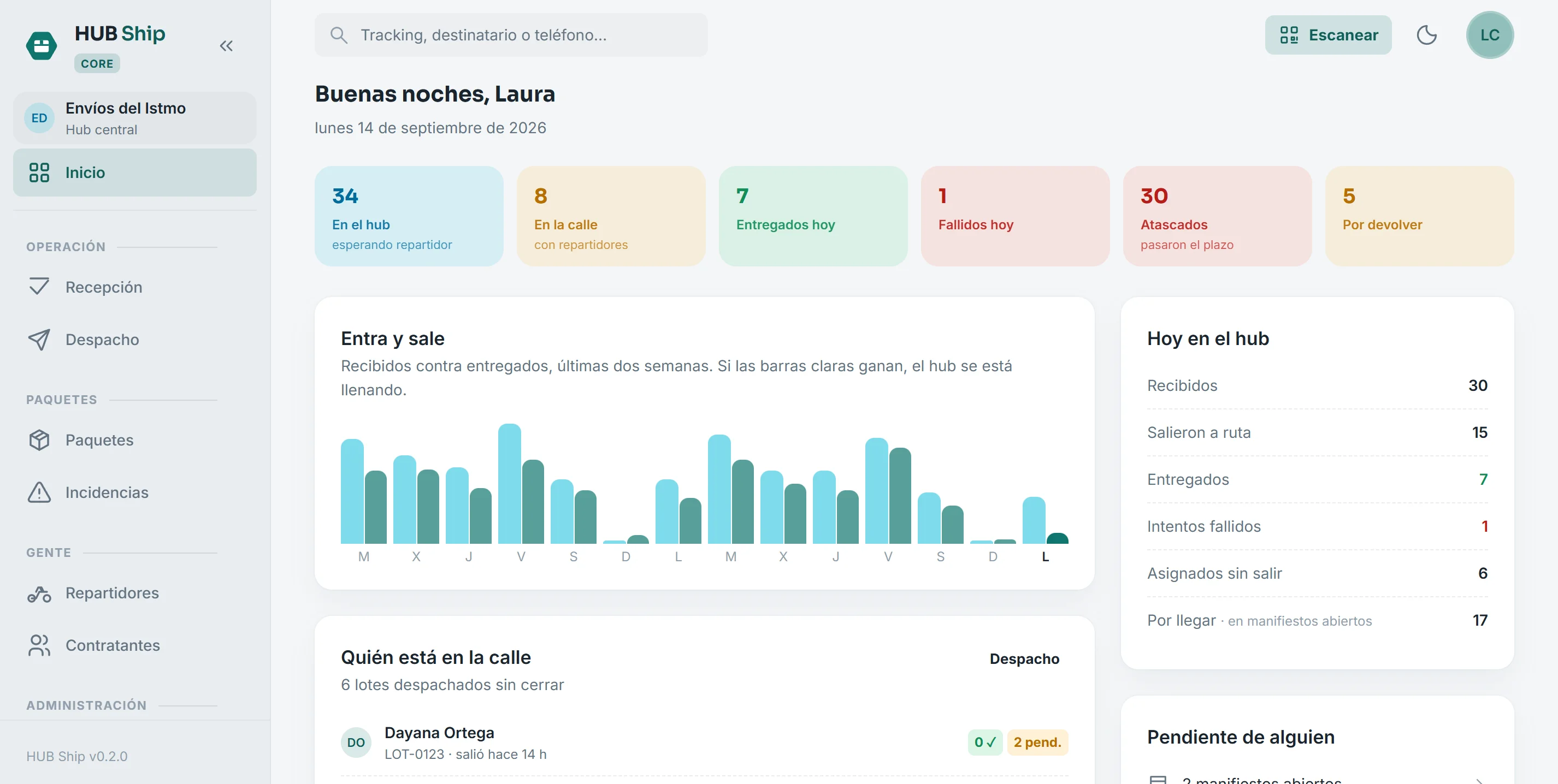Open Contratantes people icon

[x=39, y=645]
